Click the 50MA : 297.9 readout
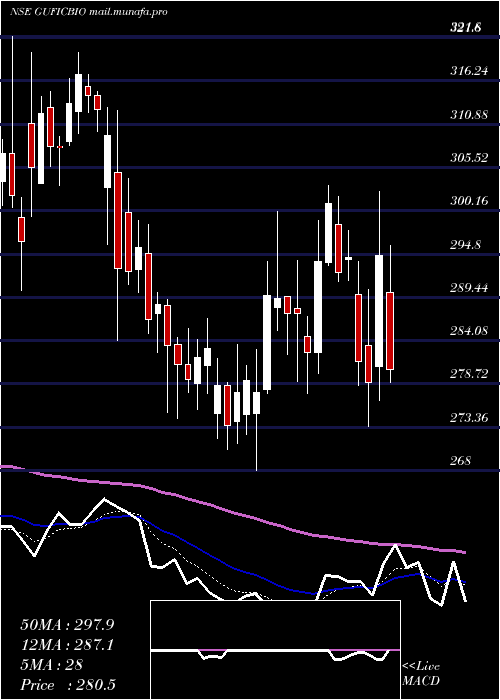This screenshot has width=500, height=700. (x=67, y=625)
